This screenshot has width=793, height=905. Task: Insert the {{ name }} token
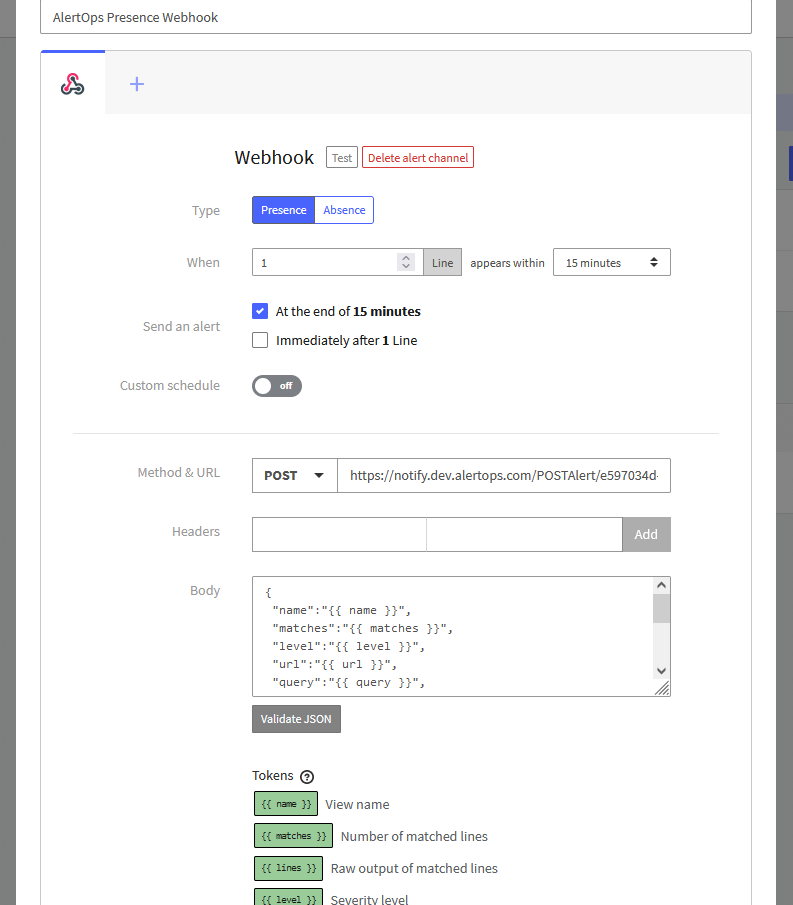286,804
